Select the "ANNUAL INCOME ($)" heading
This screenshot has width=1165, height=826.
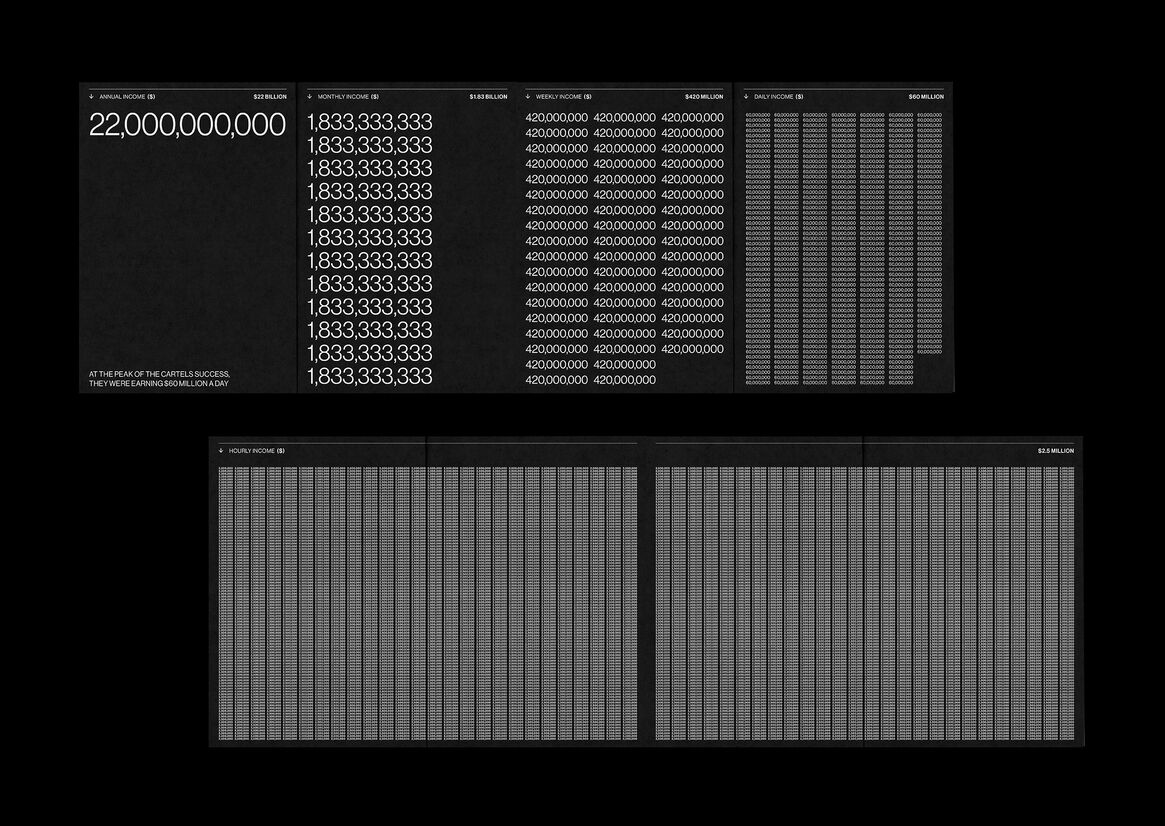(x=127, y=97)
